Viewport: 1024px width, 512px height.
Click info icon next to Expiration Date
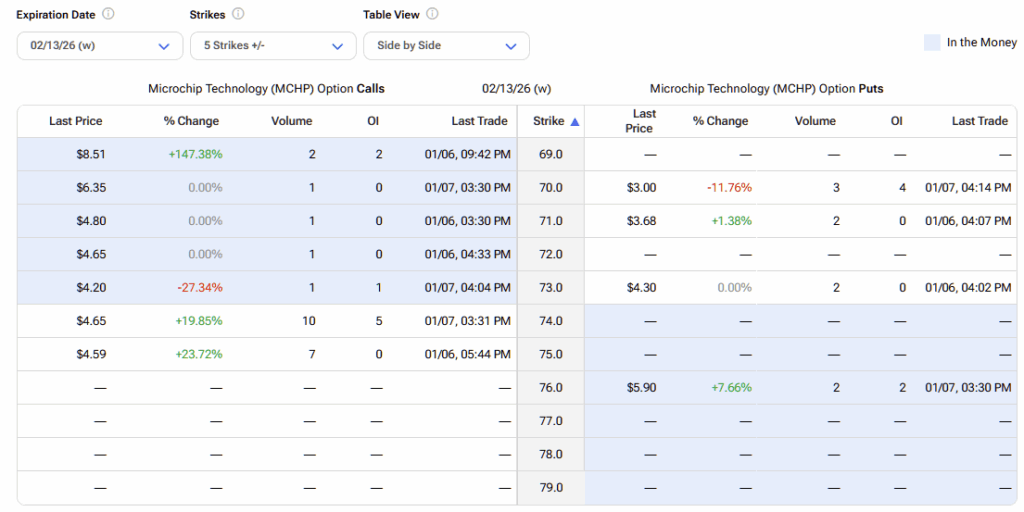[x=108, y=15]
